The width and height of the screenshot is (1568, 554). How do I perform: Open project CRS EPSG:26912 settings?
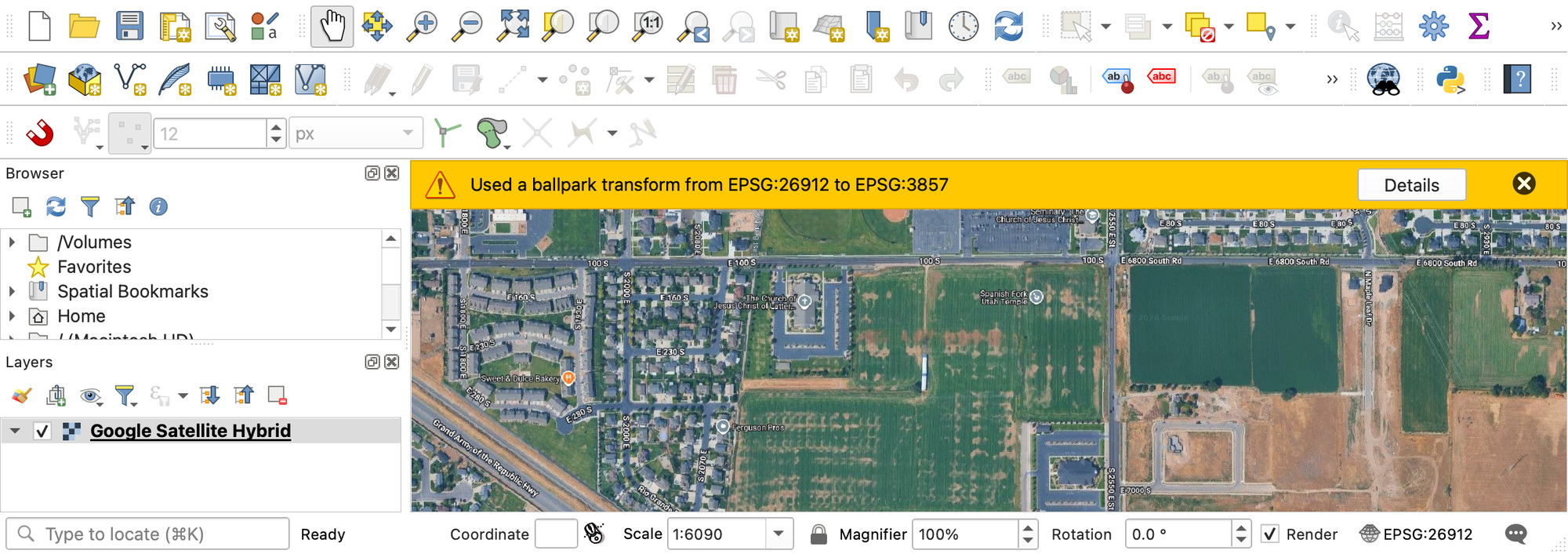tap(1416, 534)
